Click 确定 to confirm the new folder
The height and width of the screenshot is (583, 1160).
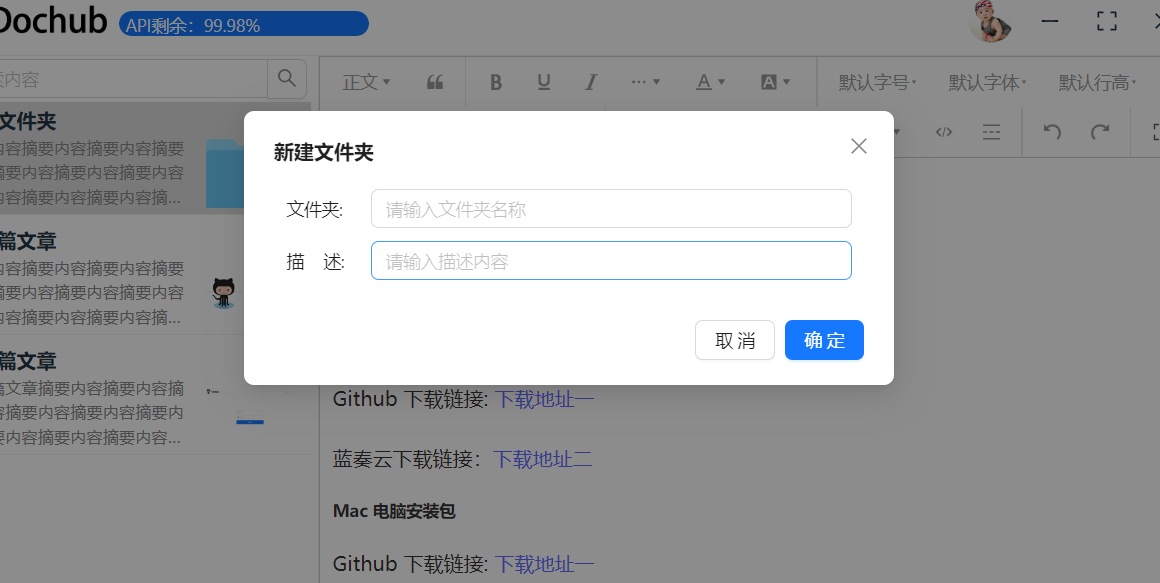click(x=824, y=340)
